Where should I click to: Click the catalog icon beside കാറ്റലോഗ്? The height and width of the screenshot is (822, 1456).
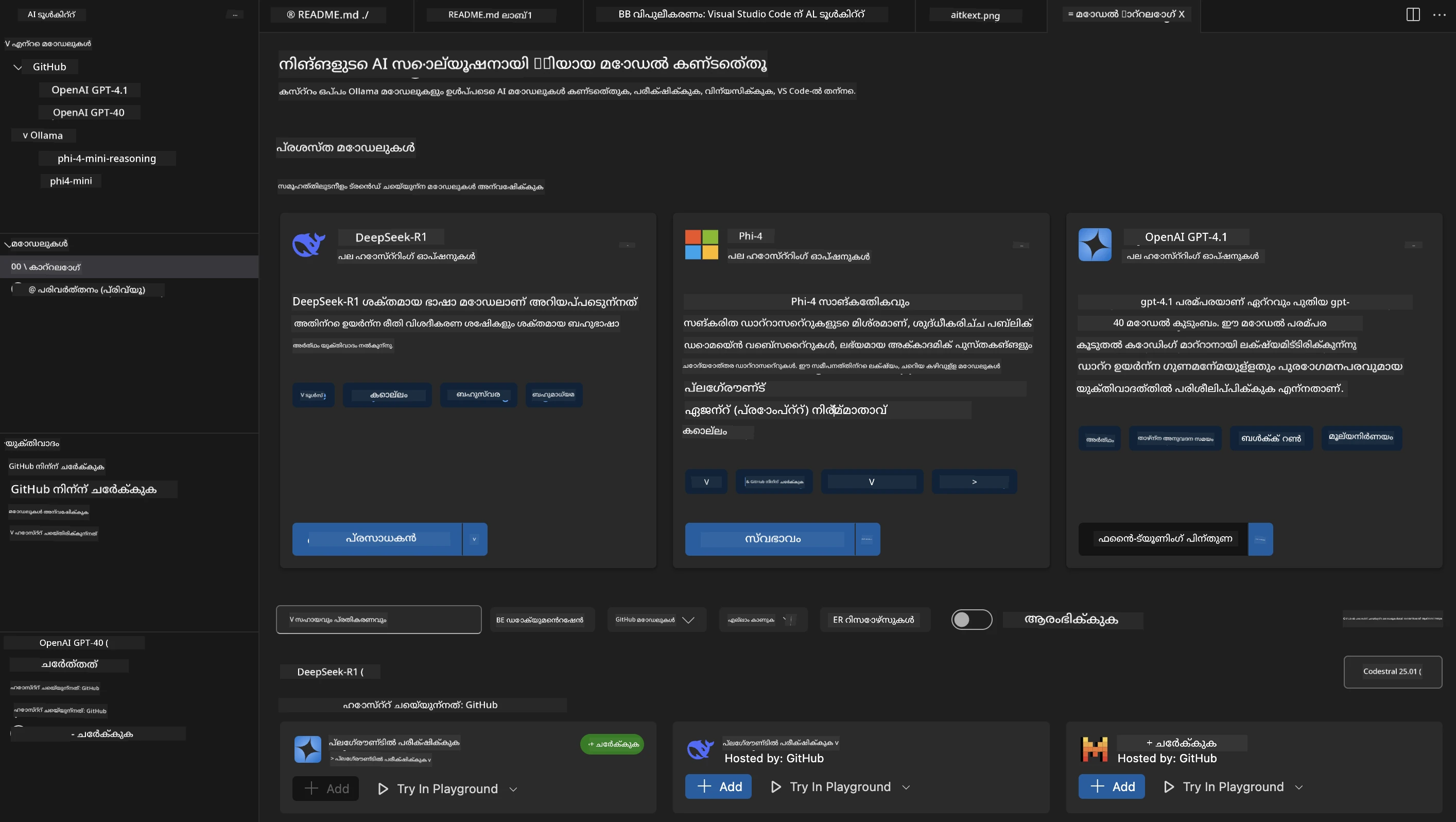(x=16, y=267)
